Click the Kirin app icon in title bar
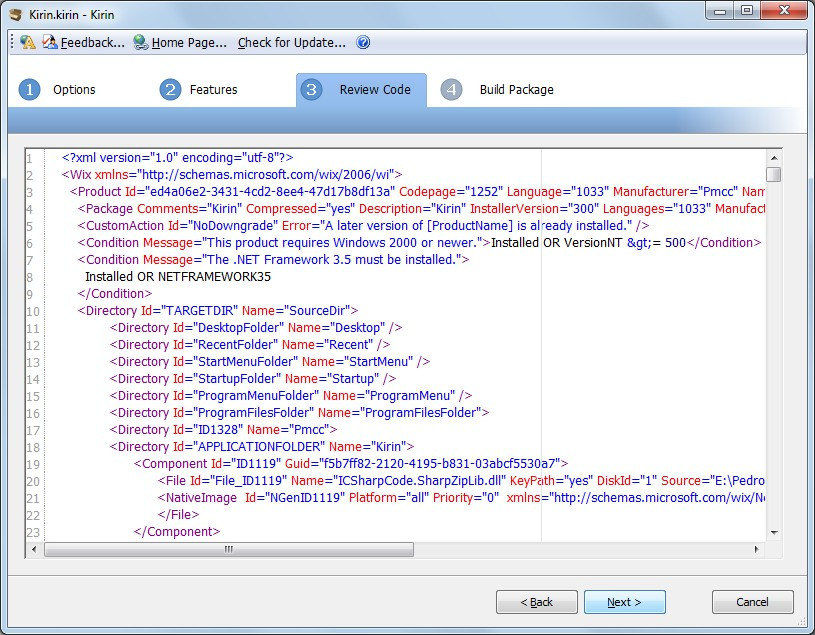 pos(16,14)
